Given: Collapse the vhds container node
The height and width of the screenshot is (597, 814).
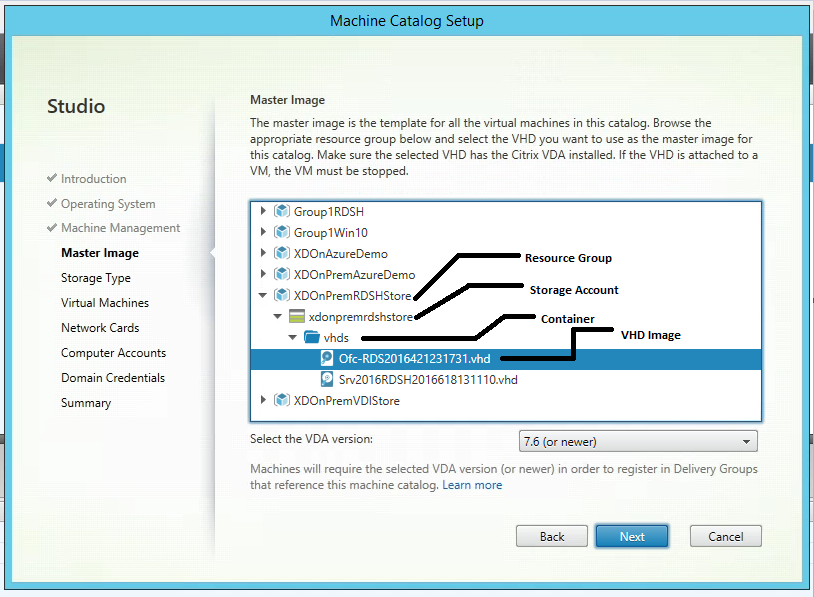Looking at the screenshot, I should [294, 337].
